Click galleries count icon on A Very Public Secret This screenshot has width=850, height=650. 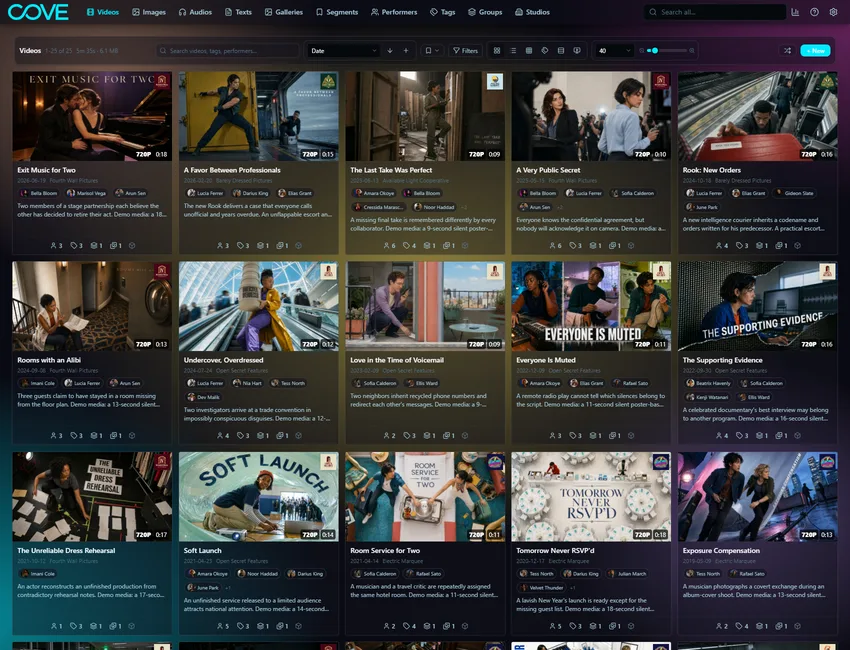615,246
